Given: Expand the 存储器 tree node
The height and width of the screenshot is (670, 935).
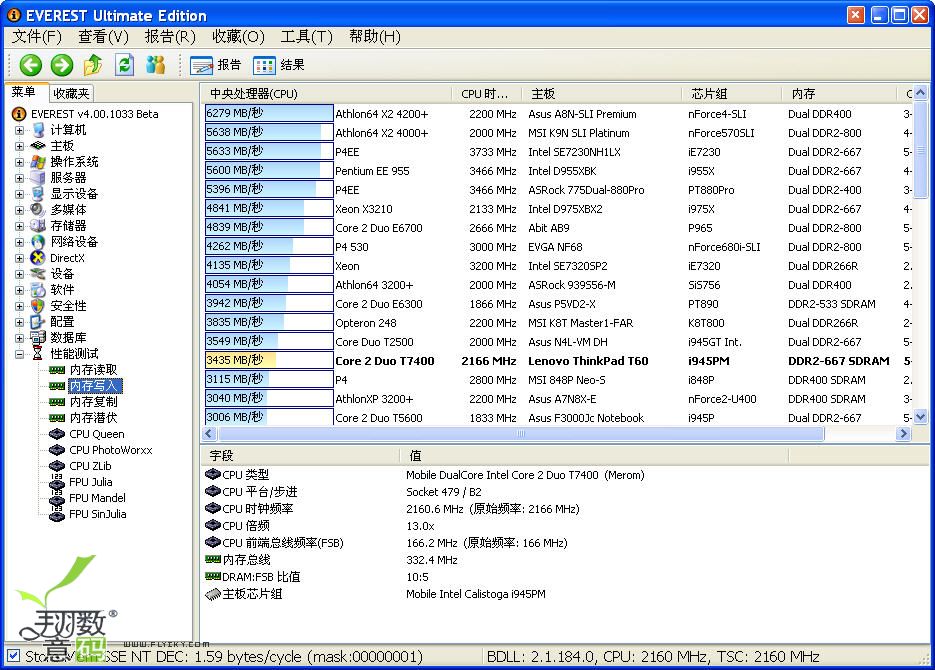Looking at the screenshot, I should [19, 226].
